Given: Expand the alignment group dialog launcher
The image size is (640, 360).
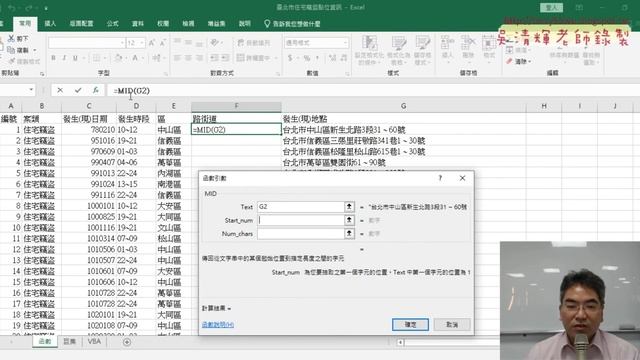Looking at the screenshot, I should pyautogui.click(x=278, y=74).
